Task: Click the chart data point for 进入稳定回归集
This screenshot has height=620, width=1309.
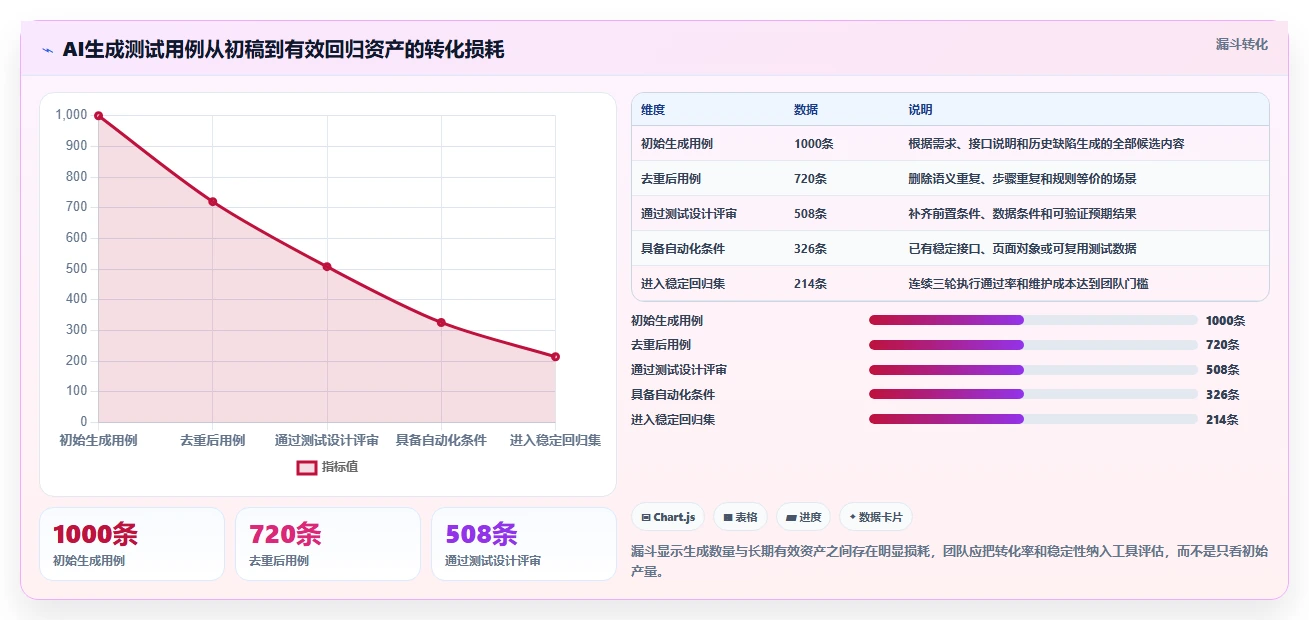Action: pyautogui.click(x=555, y=357)
